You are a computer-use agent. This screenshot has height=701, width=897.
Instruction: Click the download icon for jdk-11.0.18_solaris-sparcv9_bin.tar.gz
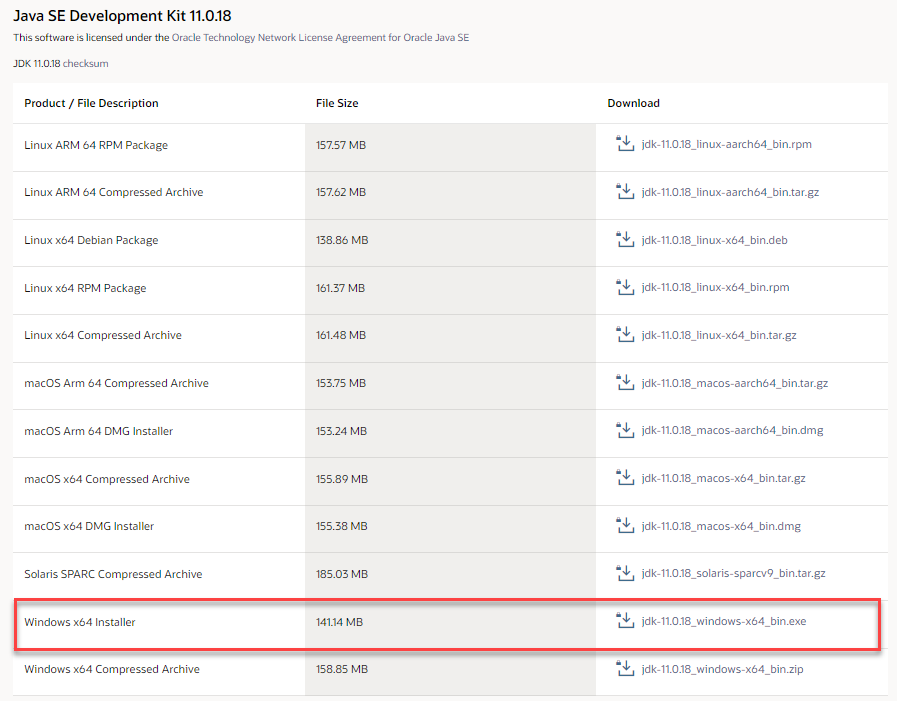coord(625,574)
